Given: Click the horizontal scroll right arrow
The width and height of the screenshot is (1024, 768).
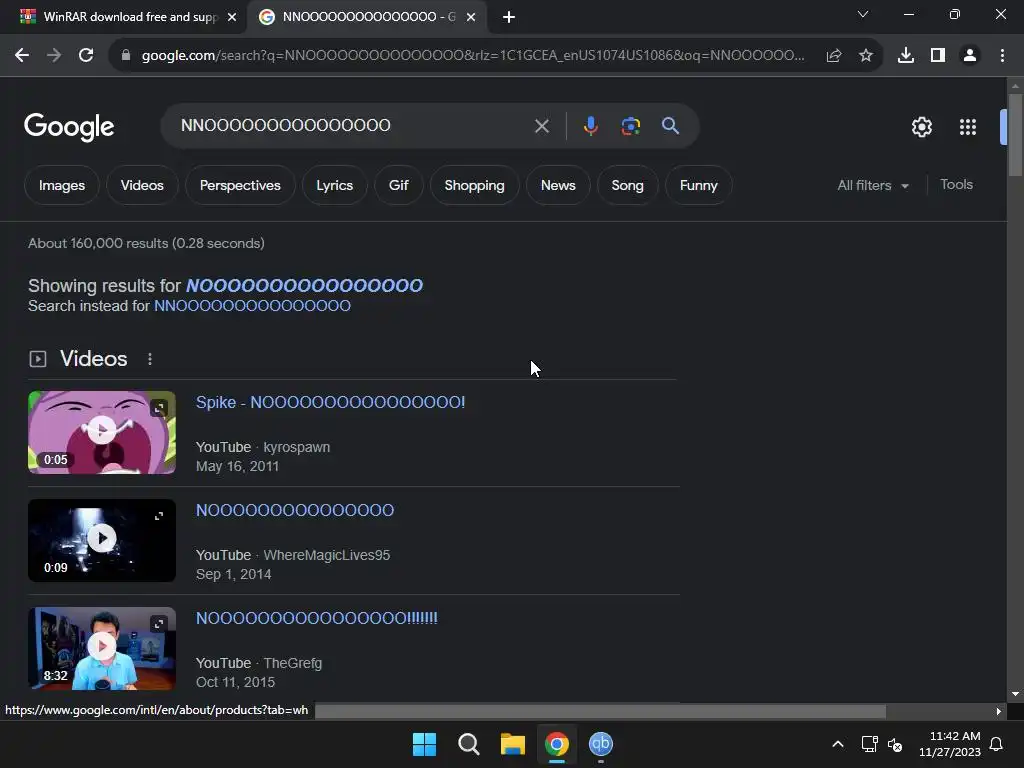Looking at the screenshot, I should [999, 711].
